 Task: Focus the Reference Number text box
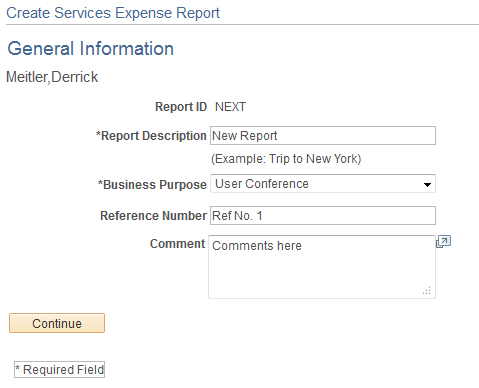[x=323, y=215]
